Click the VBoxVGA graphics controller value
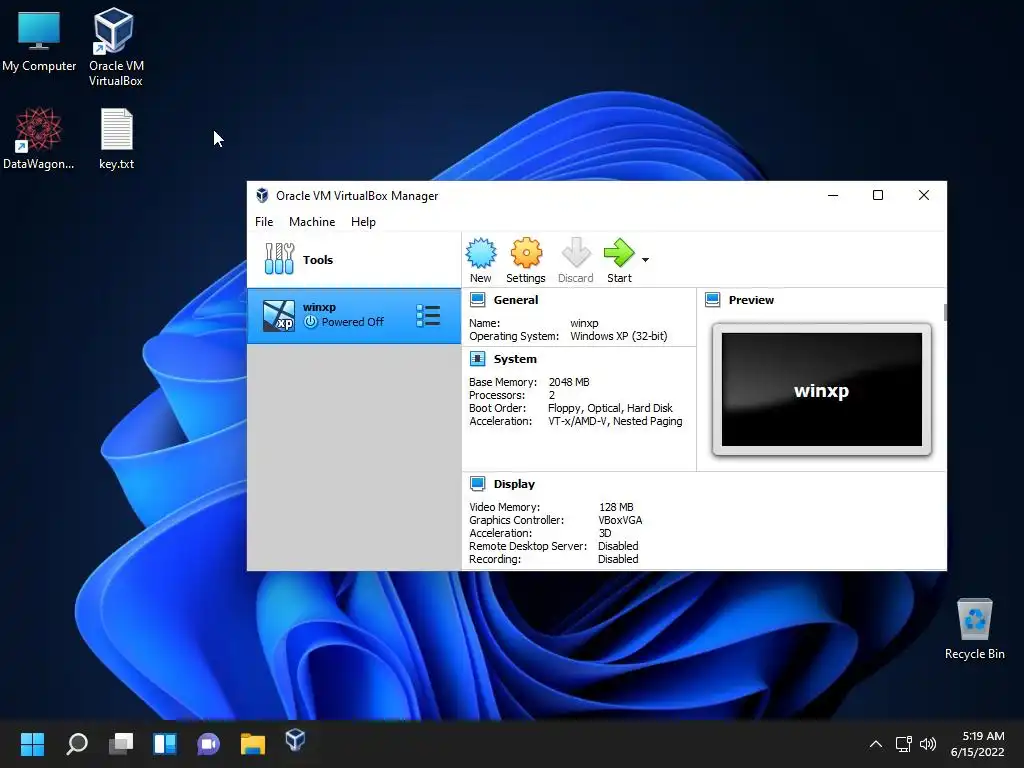Image resolution: width=1024 pixels, height=768 pixels. 620,520
